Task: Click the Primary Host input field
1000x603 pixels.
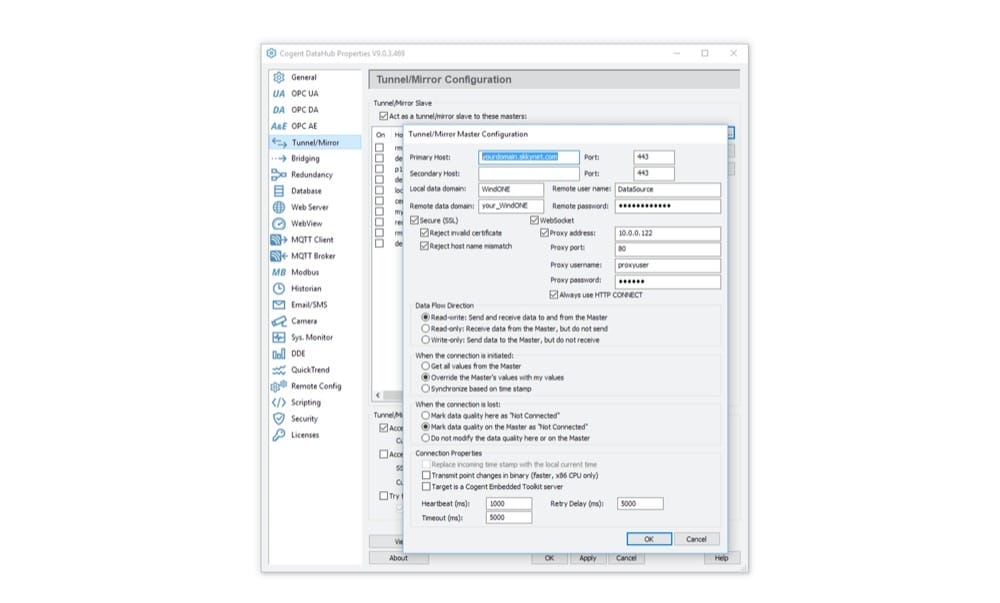Action: (x=529, y=157)
